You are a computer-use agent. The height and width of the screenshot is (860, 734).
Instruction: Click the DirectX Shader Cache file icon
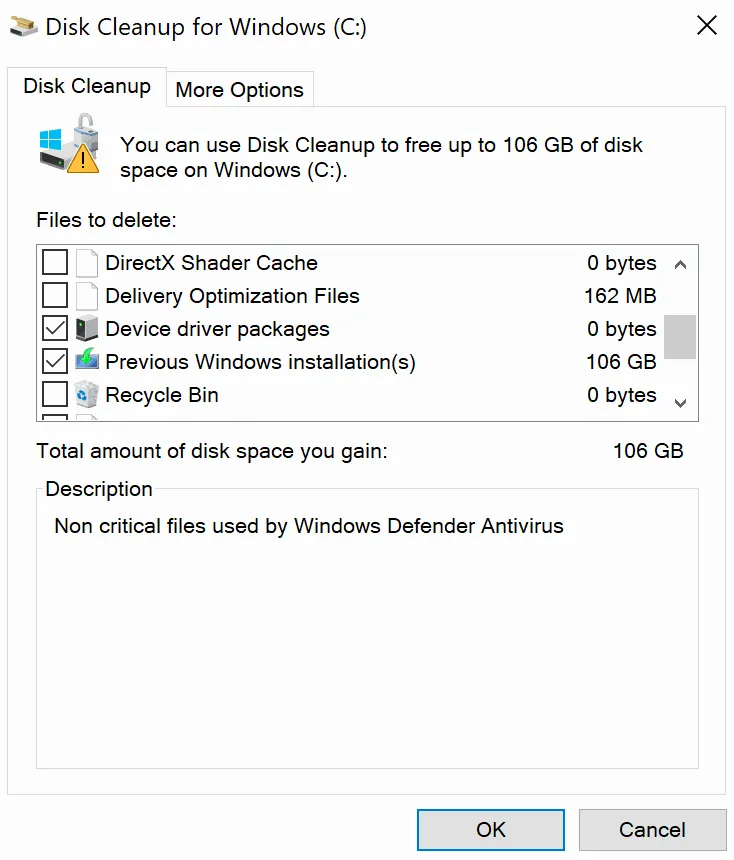click(x=87, y=263)
